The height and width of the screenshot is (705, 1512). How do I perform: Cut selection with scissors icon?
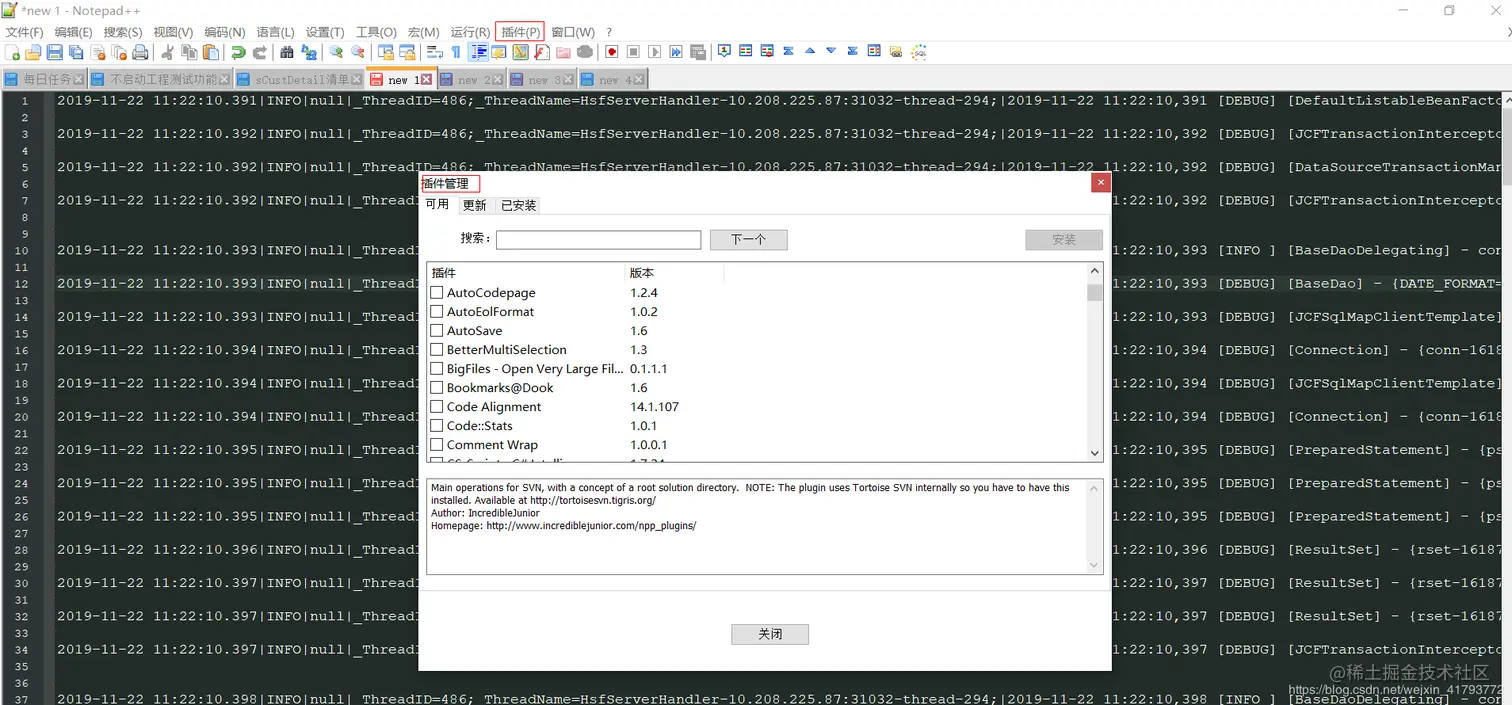167,52
